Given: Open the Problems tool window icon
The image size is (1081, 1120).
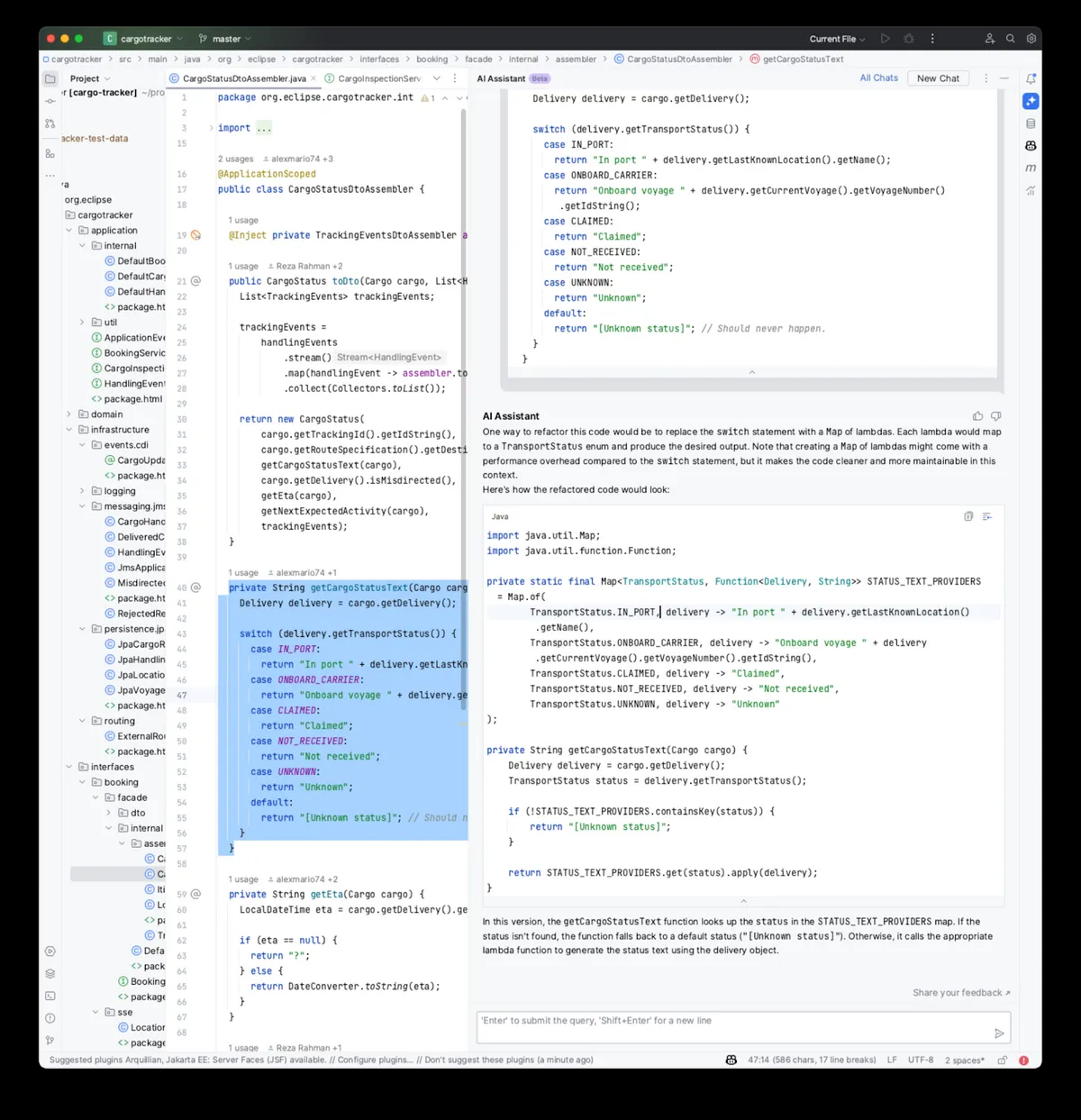Looking at the screenshot, I should pyautogui.click(x=50, y=1018).
